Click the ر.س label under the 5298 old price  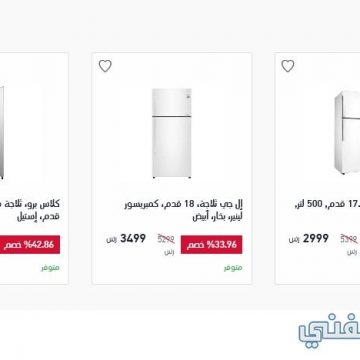pyautogui.click(x=169, y=252)
